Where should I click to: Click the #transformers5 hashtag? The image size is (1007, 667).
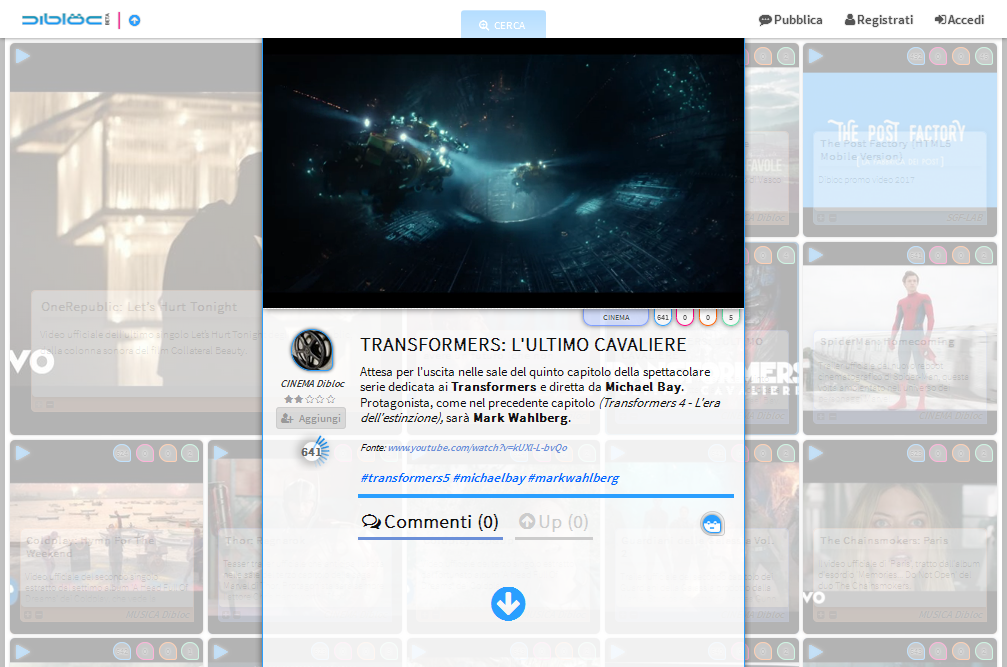(x=405, y=478)
